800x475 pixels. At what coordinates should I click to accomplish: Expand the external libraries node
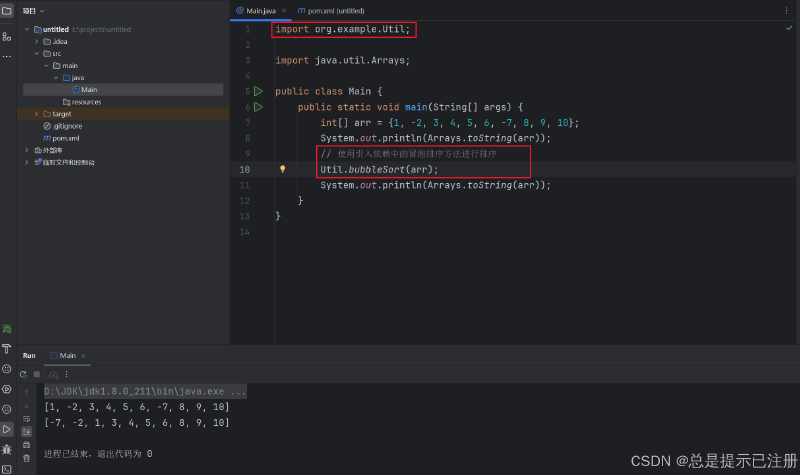27,150
